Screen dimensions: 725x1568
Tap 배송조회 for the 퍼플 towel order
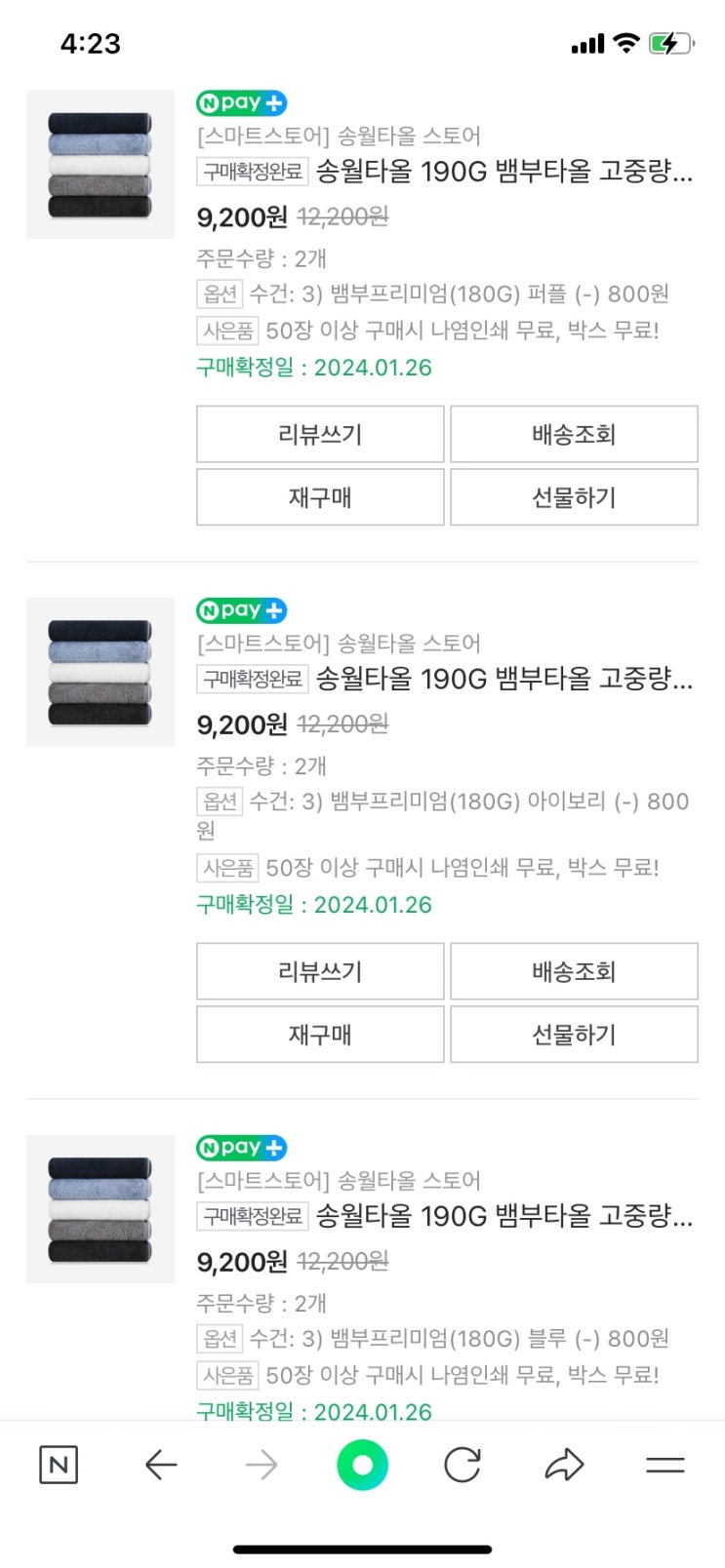pos(574,434)
